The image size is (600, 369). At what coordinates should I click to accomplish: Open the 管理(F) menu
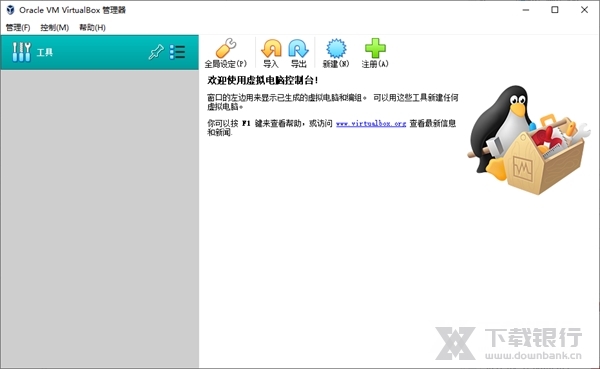pos(18,28)
